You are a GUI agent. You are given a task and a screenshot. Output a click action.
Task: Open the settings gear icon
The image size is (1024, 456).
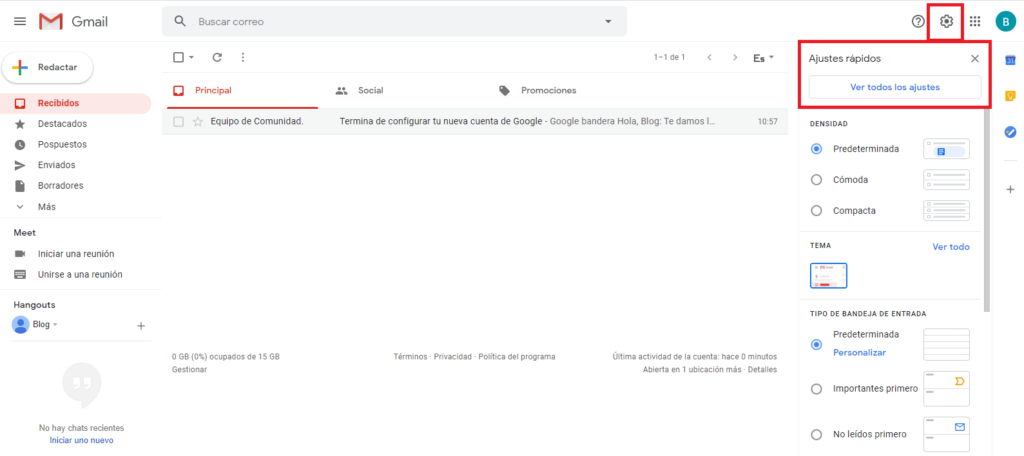click(x=946, y=21)
